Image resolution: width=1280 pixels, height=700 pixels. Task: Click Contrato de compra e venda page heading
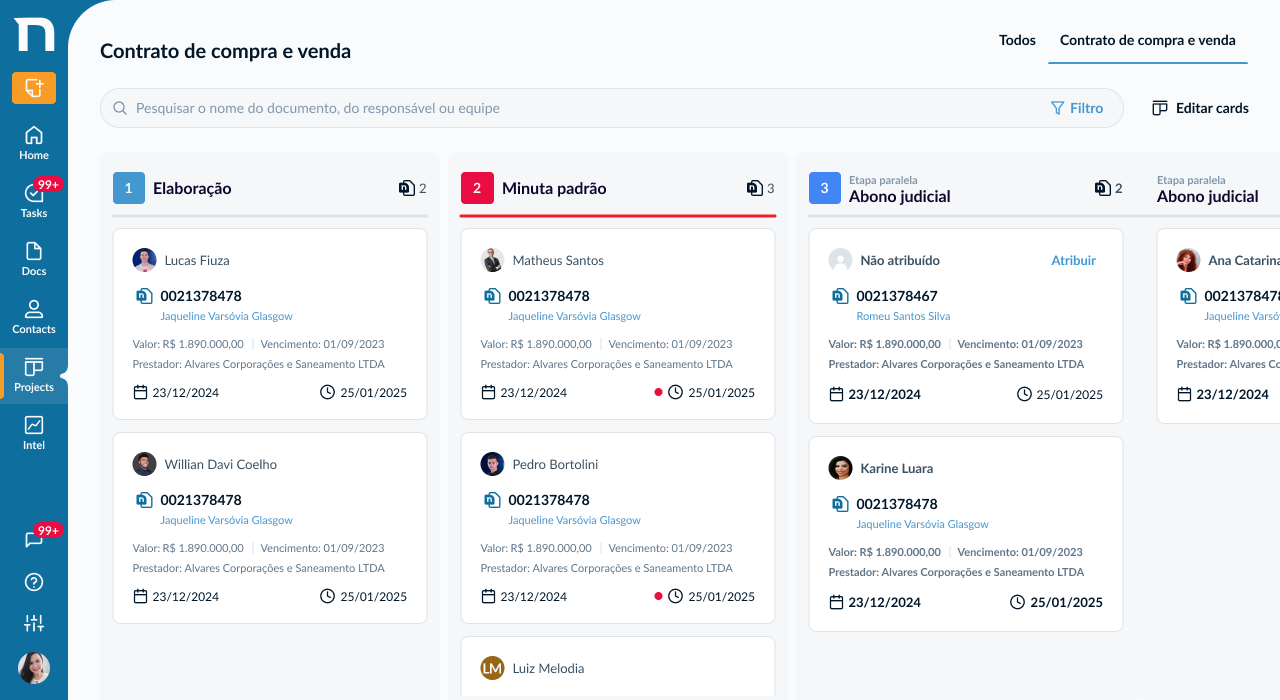pos(225,51)
